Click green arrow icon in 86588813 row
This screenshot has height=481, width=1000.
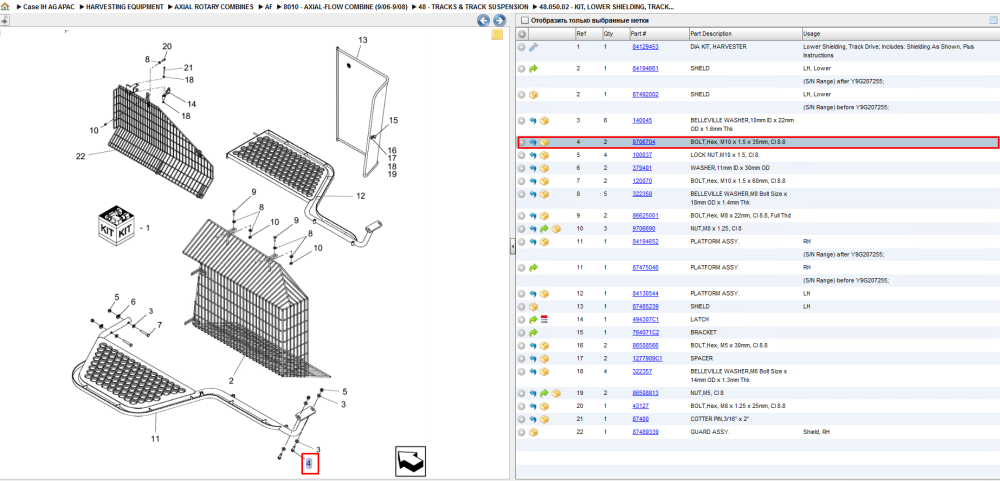click(545, 393)
